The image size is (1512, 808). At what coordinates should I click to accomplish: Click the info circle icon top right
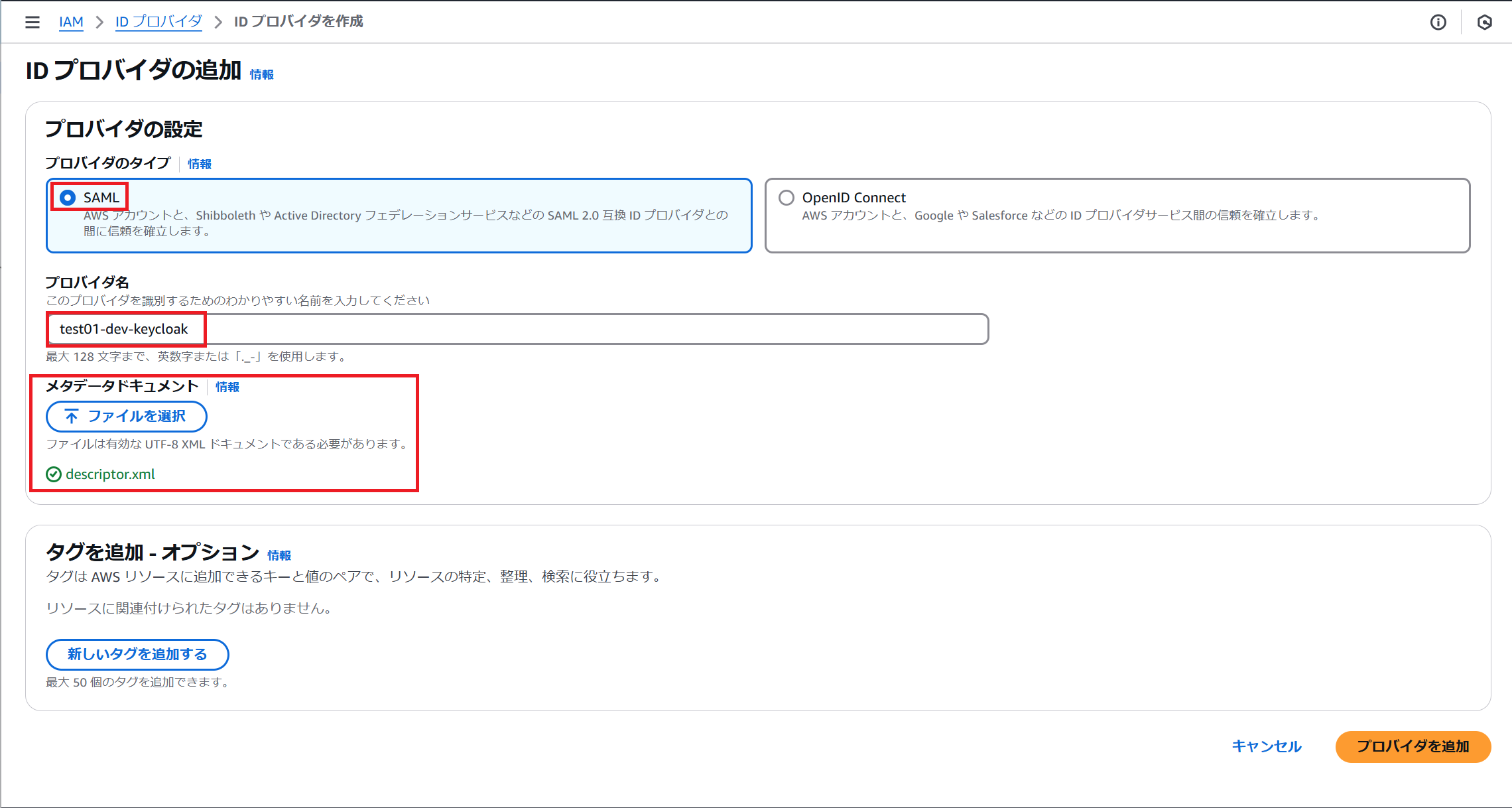(1438, 23)
